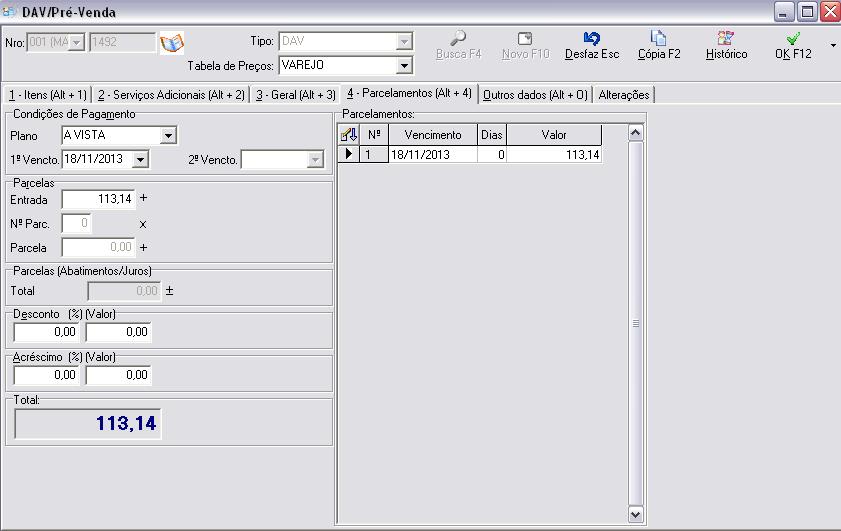Open the Histórico icon
Viewport: 841px width, 531px height.
pos(726,39)
